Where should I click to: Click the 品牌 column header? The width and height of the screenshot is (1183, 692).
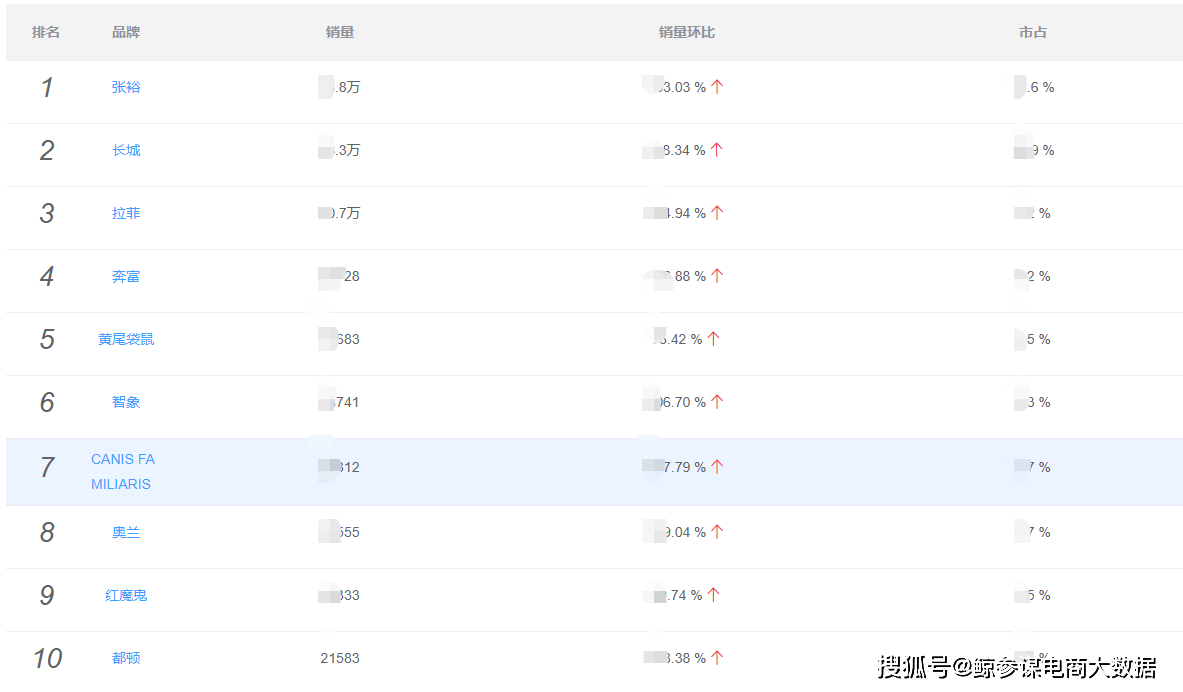click(x=126, y=31)
